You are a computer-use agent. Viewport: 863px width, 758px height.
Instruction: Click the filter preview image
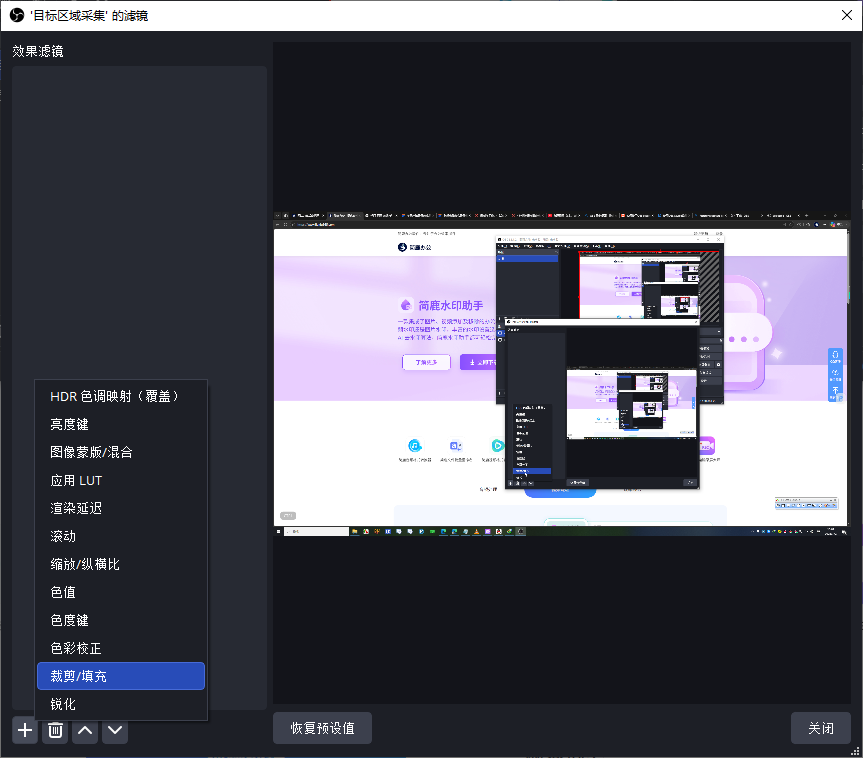click(x=562, y=373)
